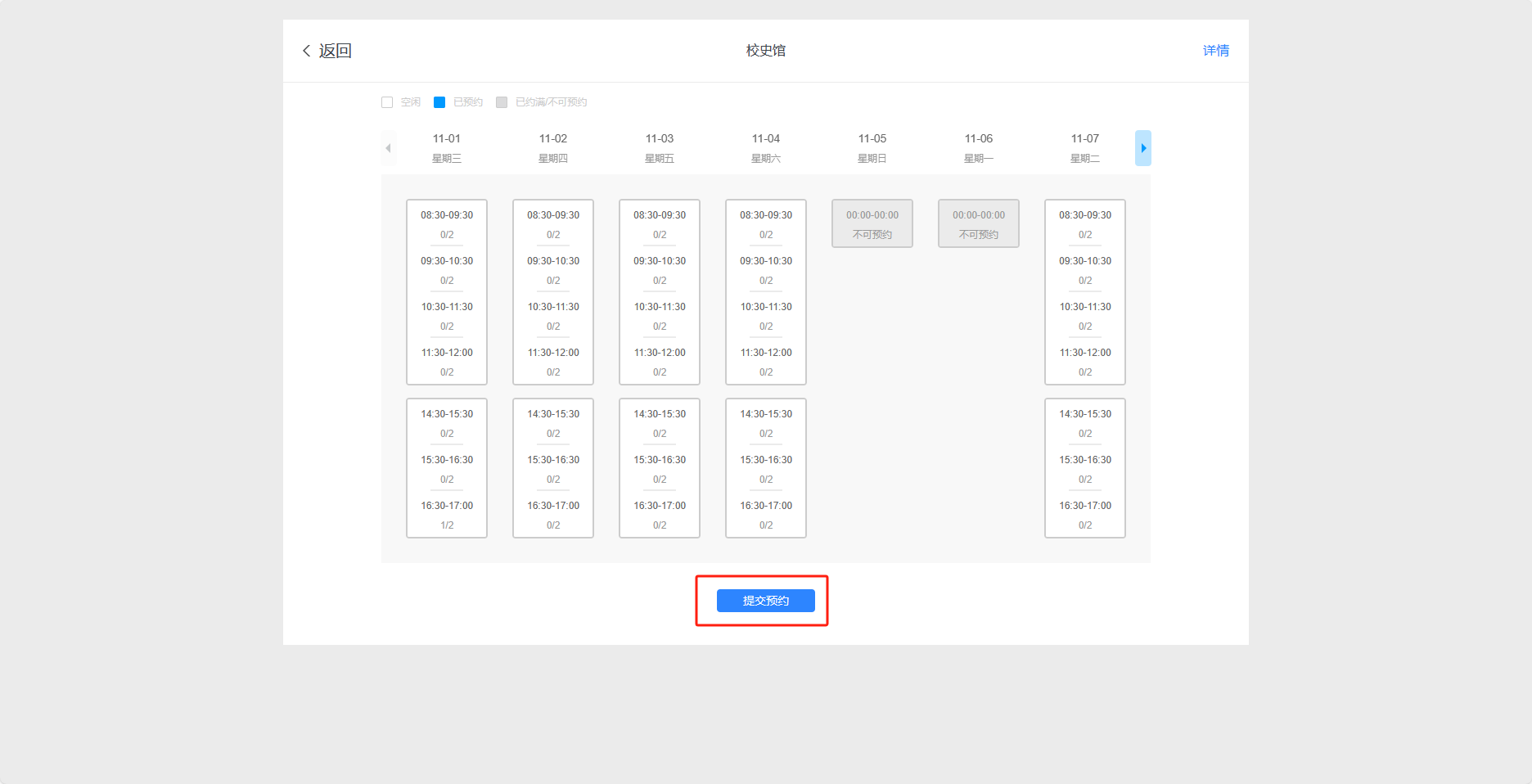Pick the 15:30-16:30 slot on 11-02
This screenshot has height=784, width=1532.
pos(553,469)
